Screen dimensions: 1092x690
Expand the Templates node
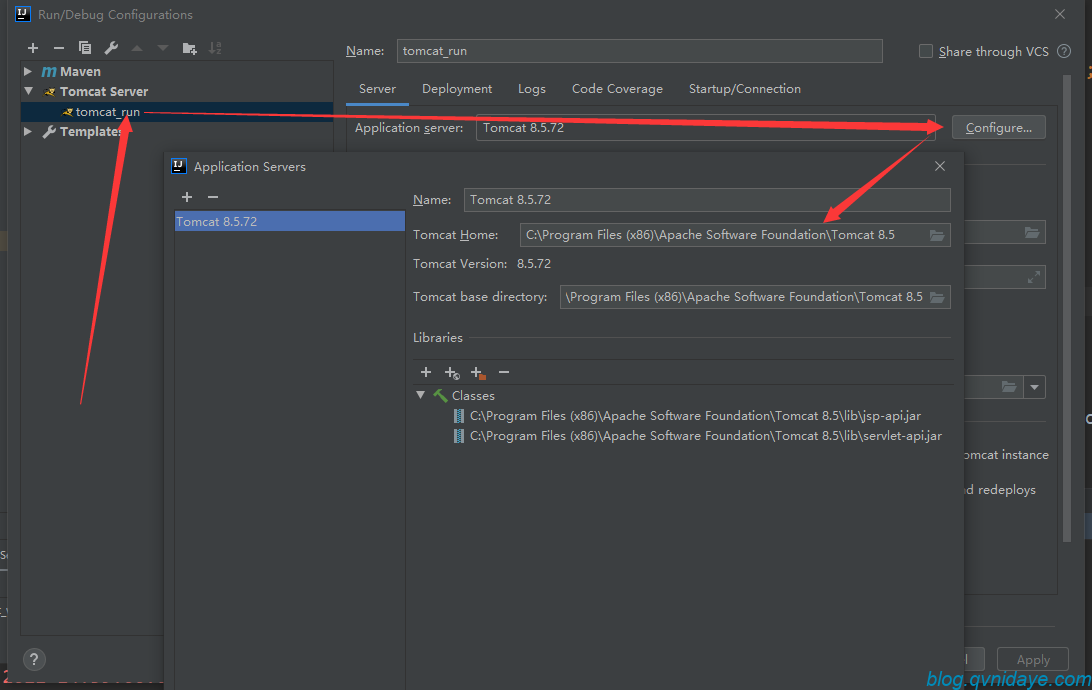(x=28, y=131)
